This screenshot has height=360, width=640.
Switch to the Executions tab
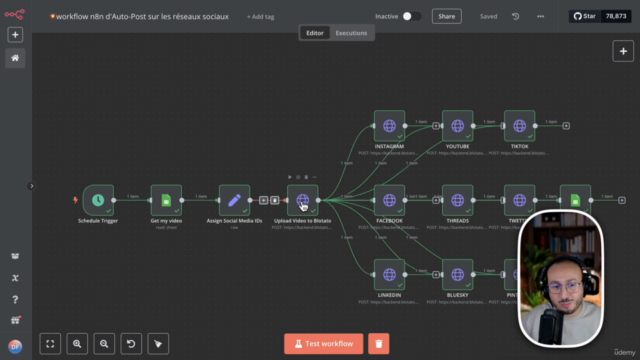(x=351, y=33)
